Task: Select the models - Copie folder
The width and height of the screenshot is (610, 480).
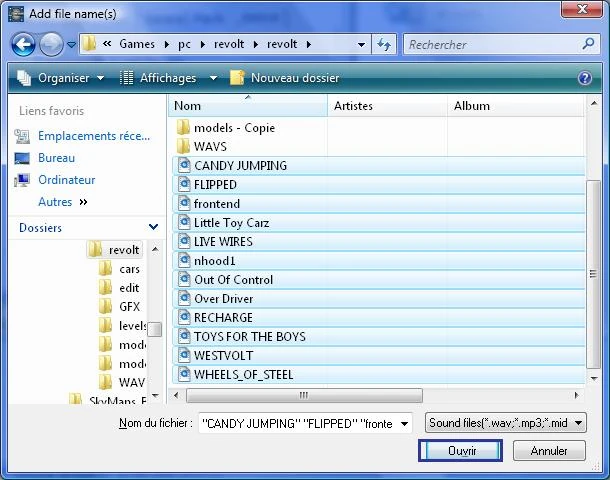Action: pyautogui.click(x=226, y=128)
